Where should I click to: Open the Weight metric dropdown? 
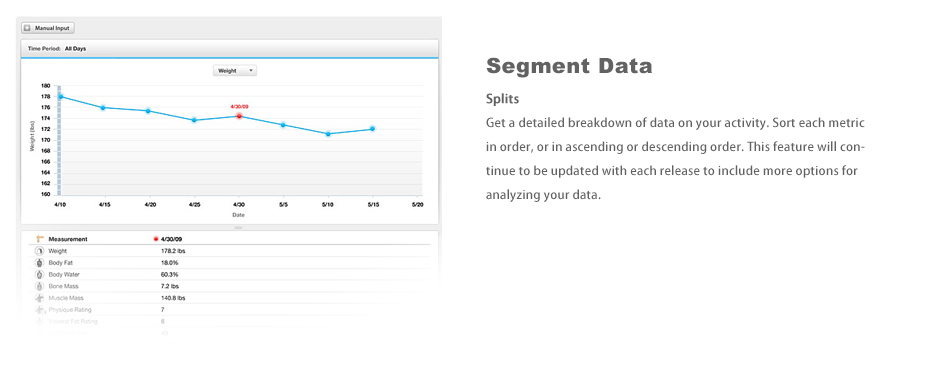click(x=235, y=70)
